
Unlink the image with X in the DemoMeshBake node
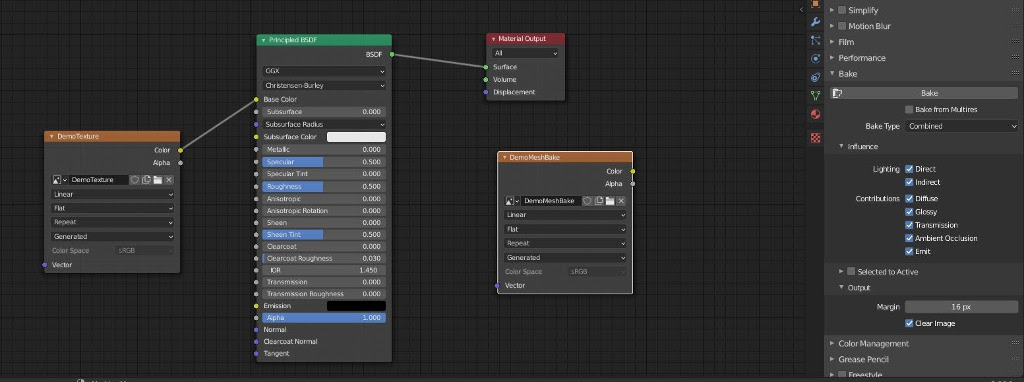point(622,201)
